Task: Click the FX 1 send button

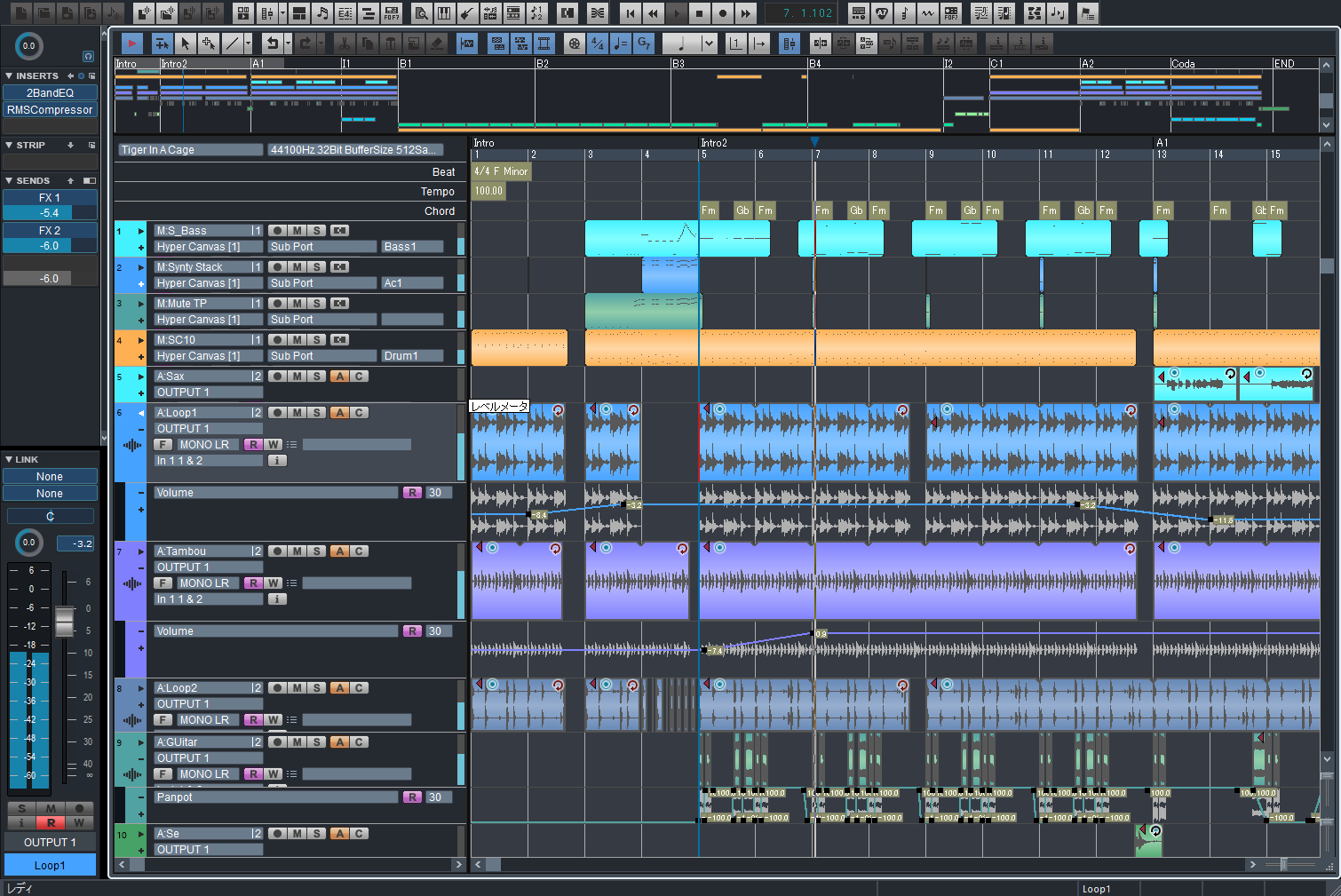Action: tap(50, 198)
